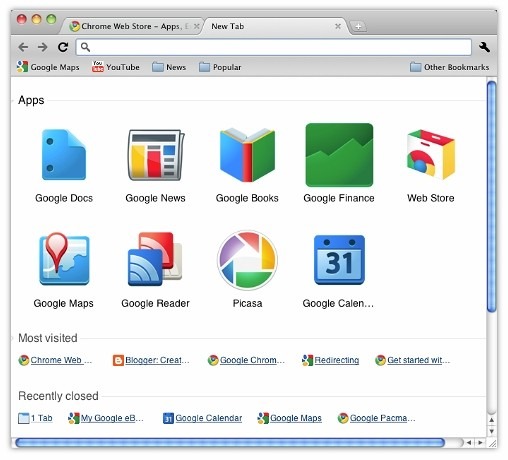Click the address bar search field

click(x=274, y=47)
